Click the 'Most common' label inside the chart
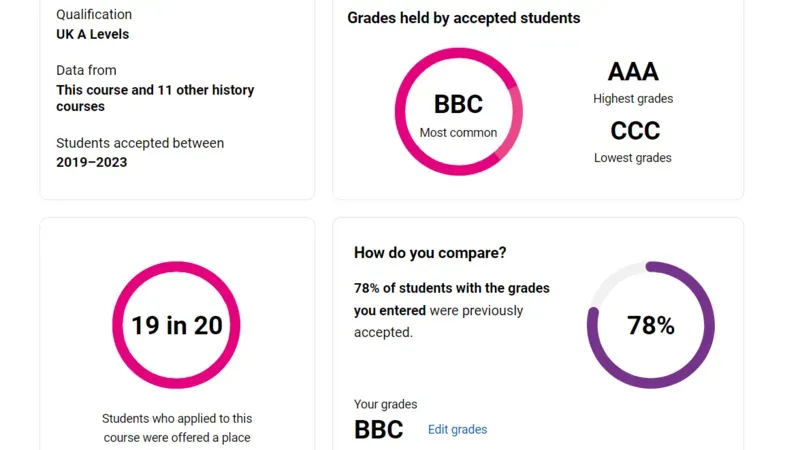Image resolution: width=800 pixels, height=450 pixels. coord(458,133)
